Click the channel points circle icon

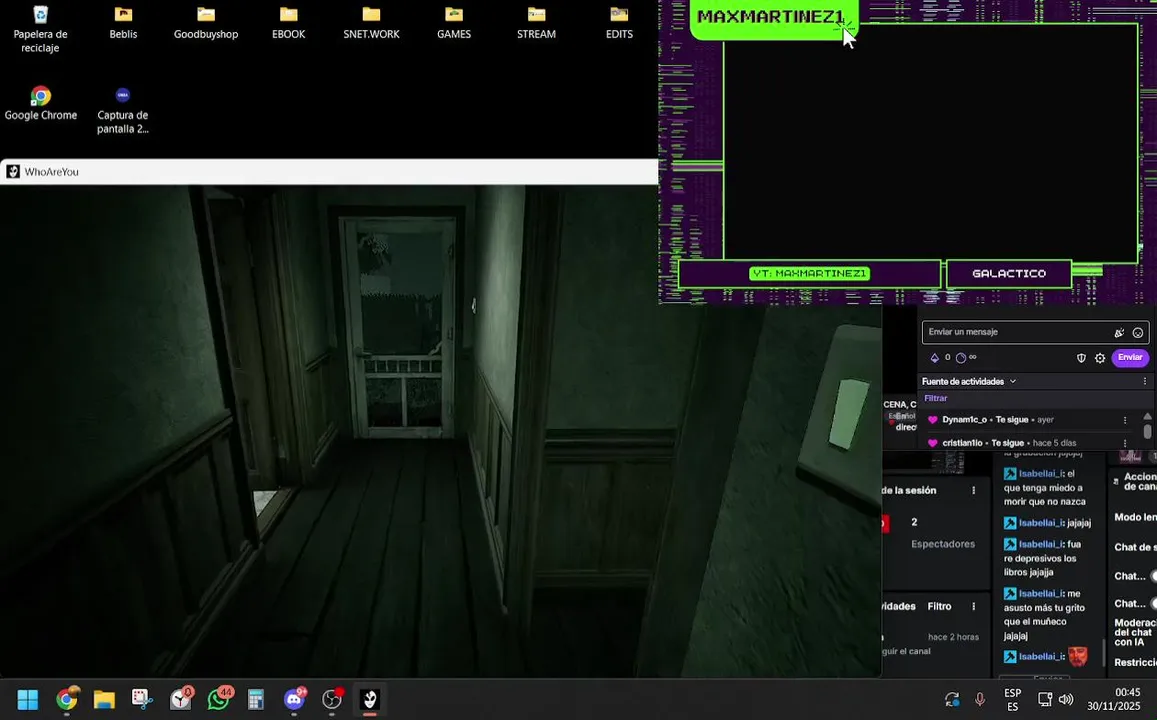961,358
